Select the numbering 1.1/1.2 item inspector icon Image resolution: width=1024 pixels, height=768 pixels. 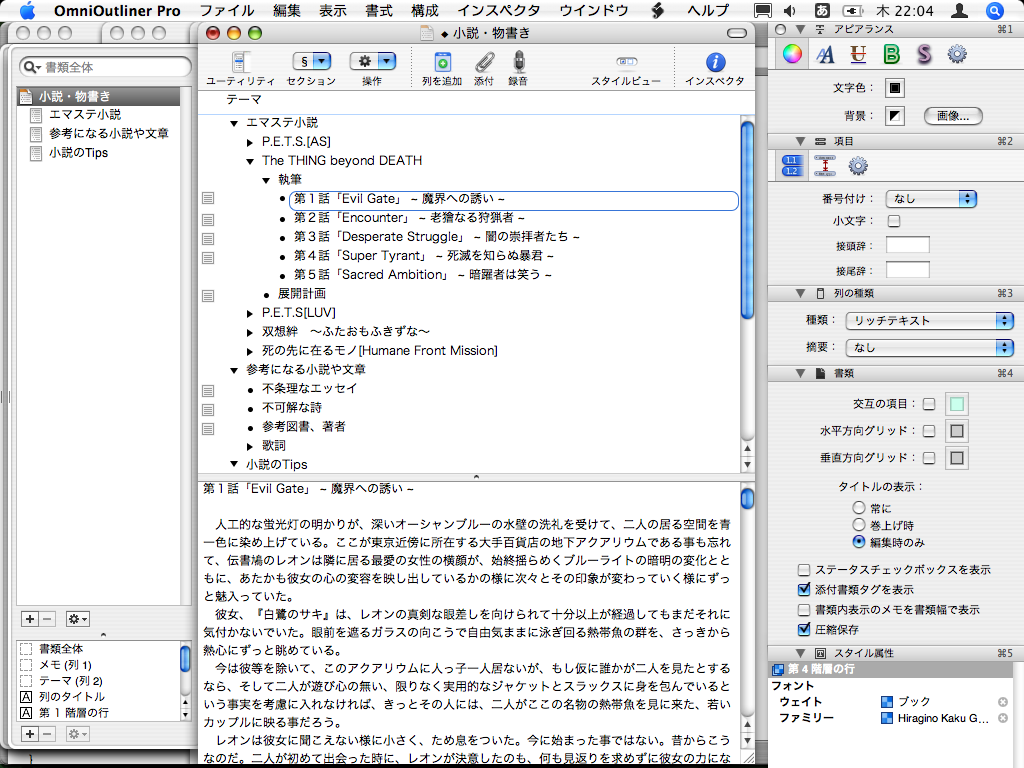792,166
